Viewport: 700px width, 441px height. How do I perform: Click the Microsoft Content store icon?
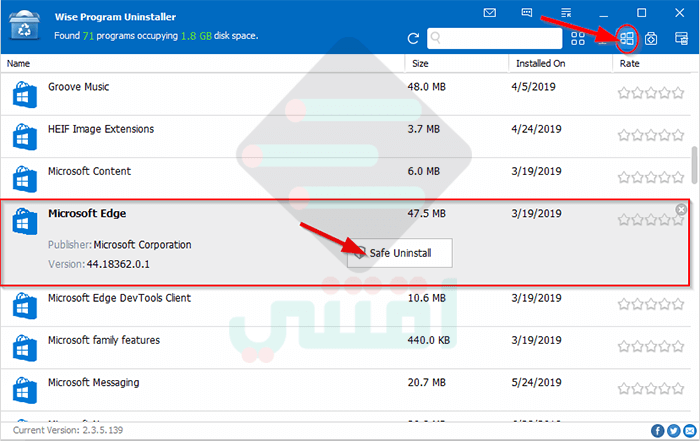[25, 179]
